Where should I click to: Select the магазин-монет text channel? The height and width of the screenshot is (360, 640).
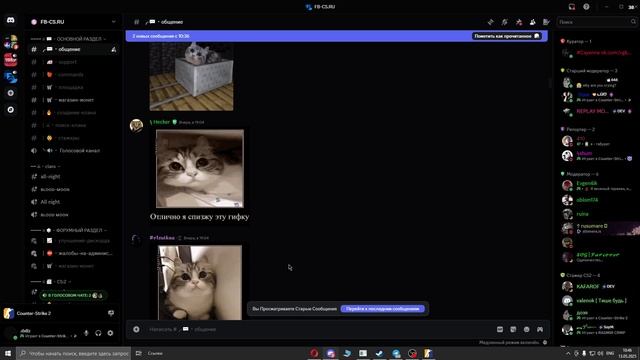point(73,100)
